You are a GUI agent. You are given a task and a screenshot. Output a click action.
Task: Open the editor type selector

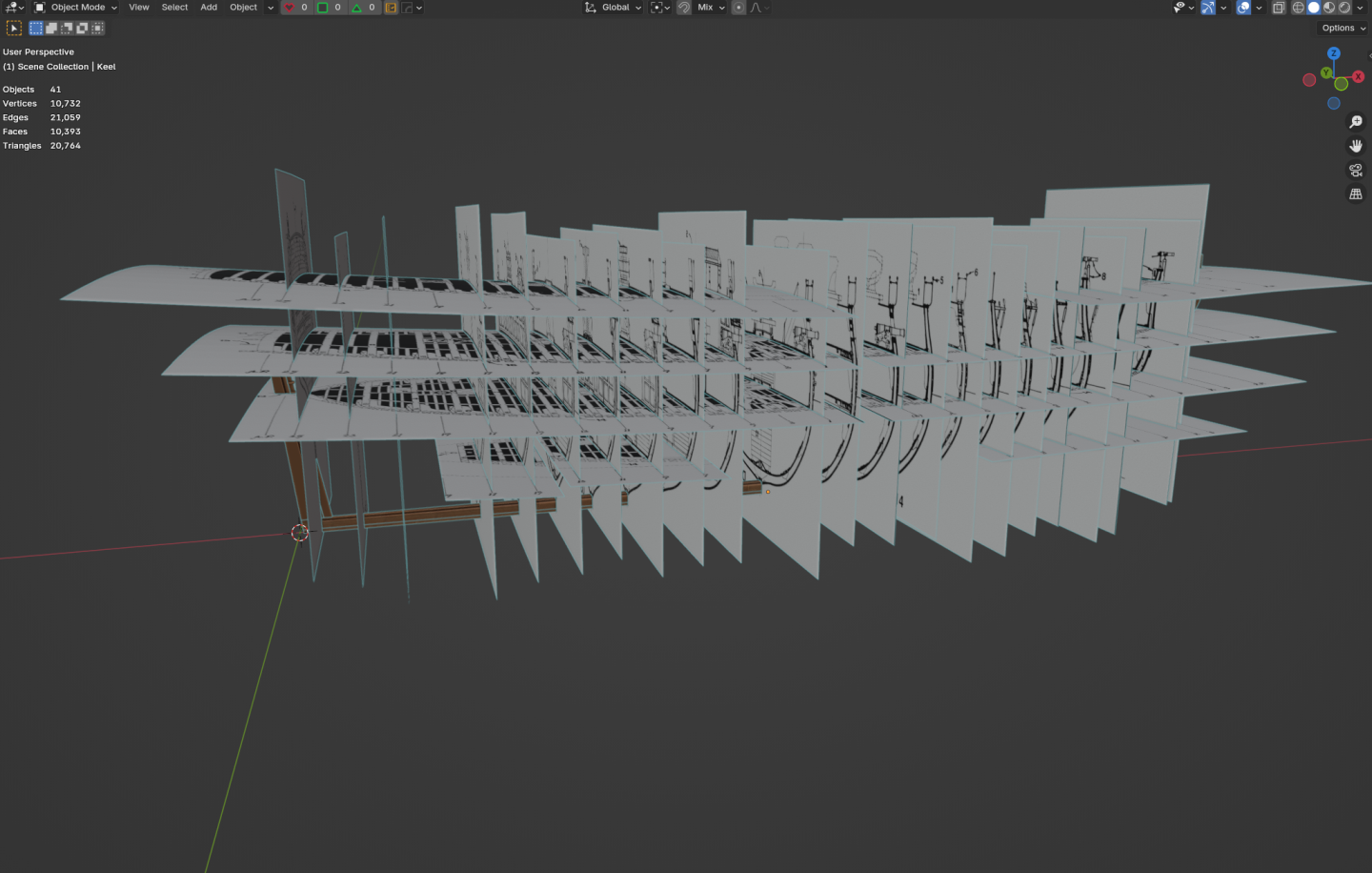click(x=14, y=7)
